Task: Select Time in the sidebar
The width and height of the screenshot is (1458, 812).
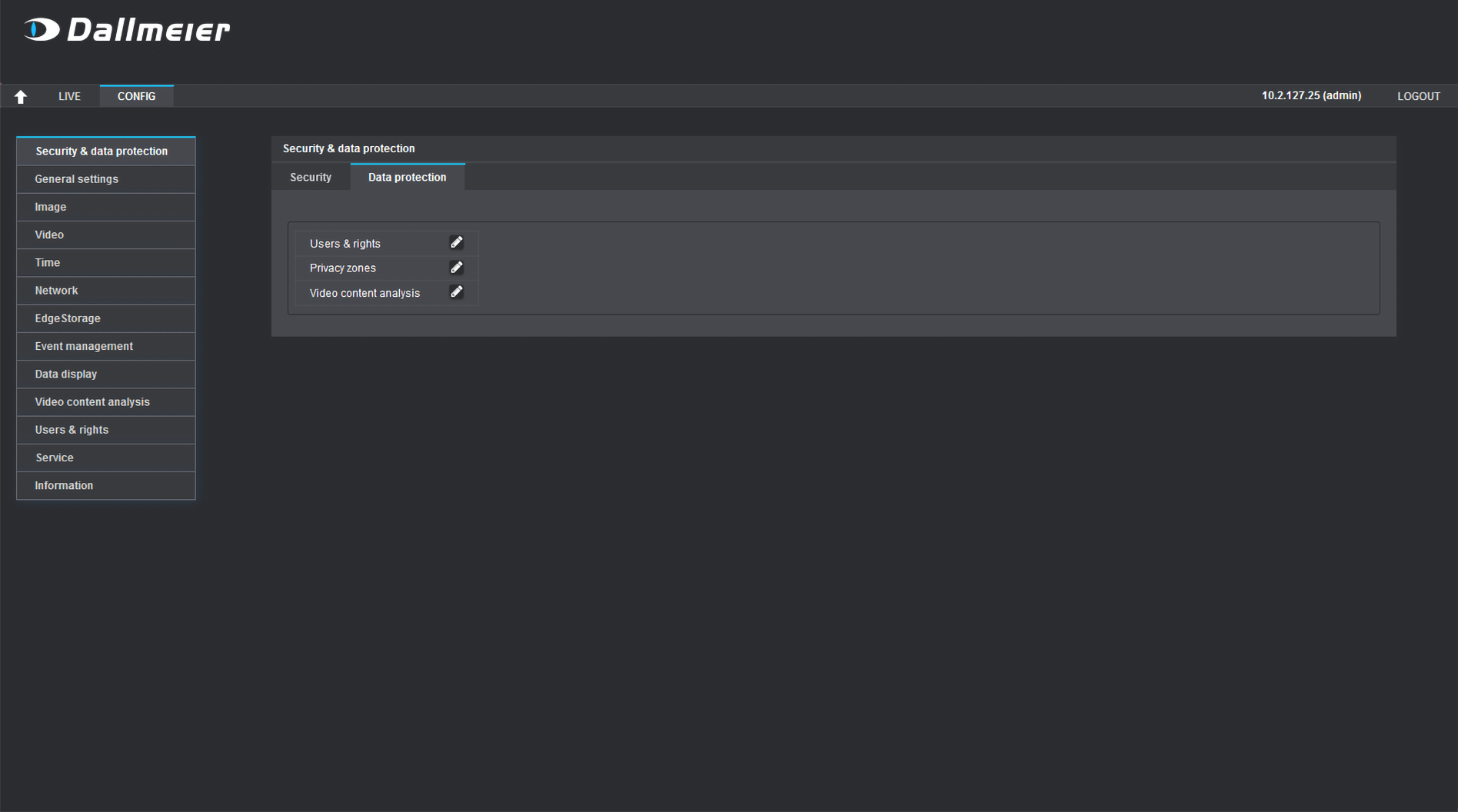Action: tap(48, 262)
